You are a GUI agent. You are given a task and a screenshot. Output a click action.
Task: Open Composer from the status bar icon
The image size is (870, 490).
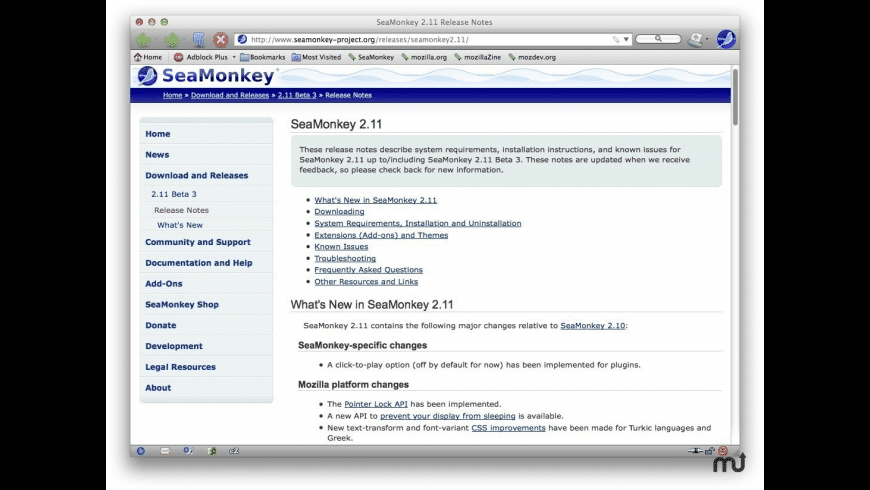[188, 451]
